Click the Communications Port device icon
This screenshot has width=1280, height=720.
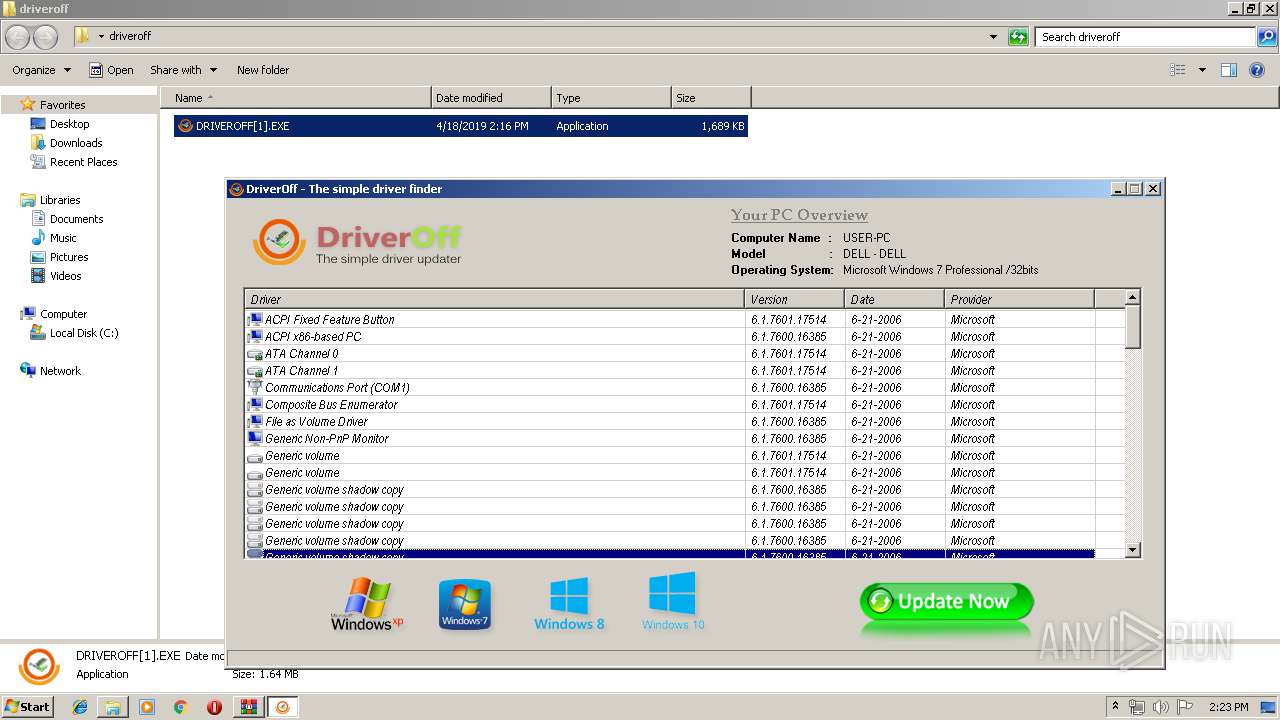[x=255, y=387]
